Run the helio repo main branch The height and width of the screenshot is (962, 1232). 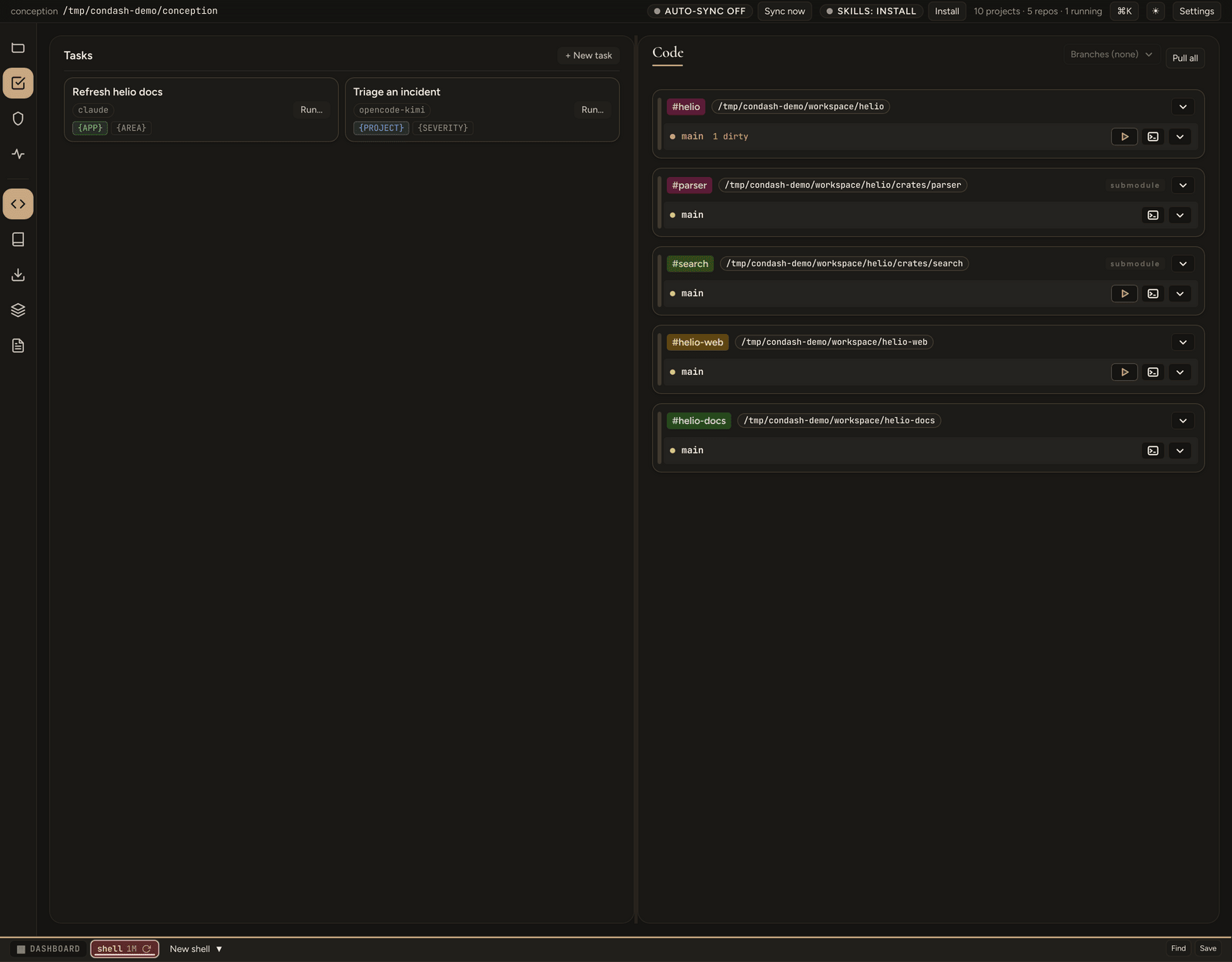(1124, 136)
